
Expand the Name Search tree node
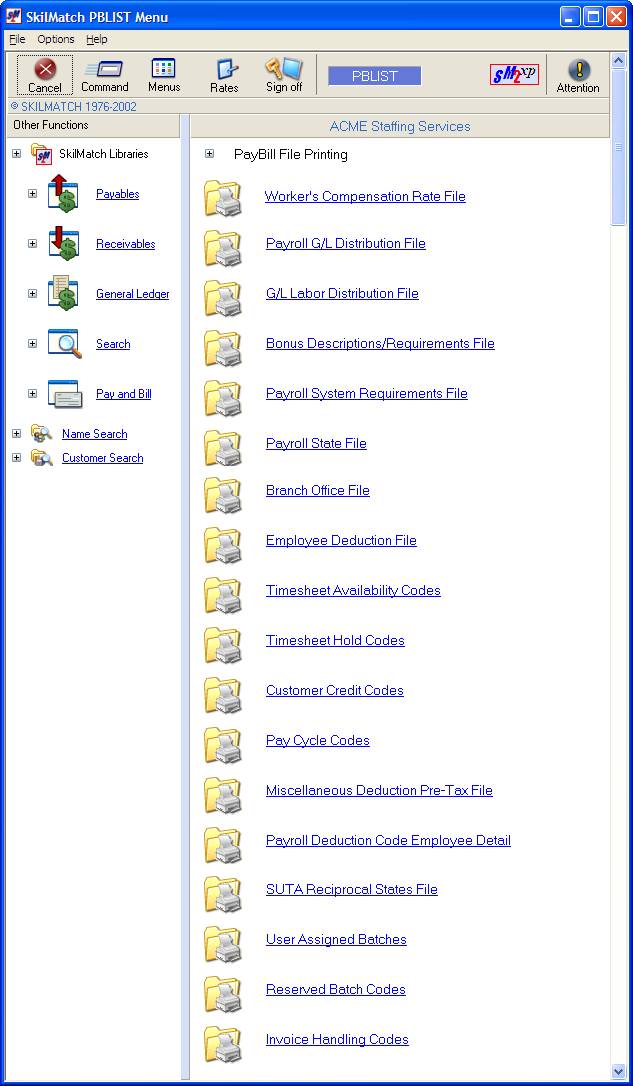17,434
